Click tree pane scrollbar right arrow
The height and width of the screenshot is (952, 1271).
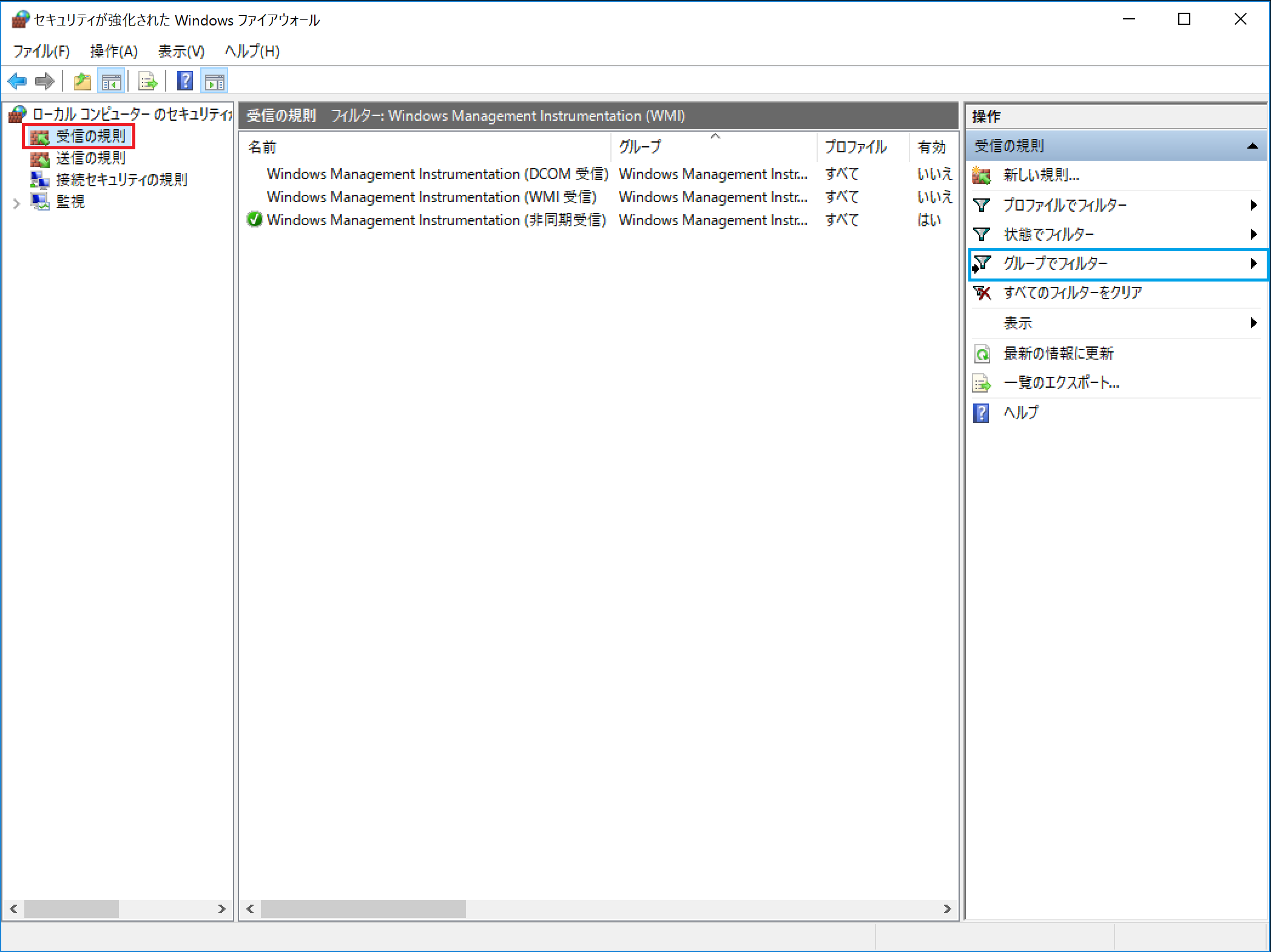(x=221, y=909)
